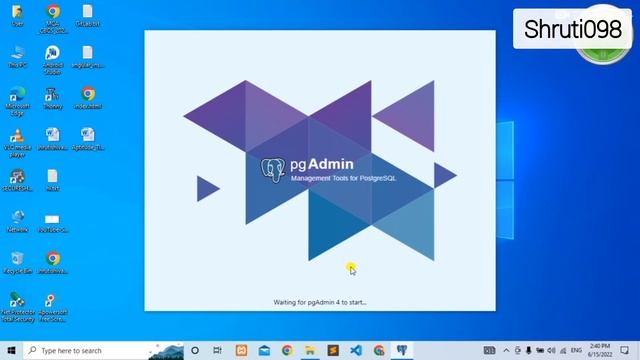640x360 pixels.
Task: Open Task View on taskbar
Action: [x=218, y=350]
